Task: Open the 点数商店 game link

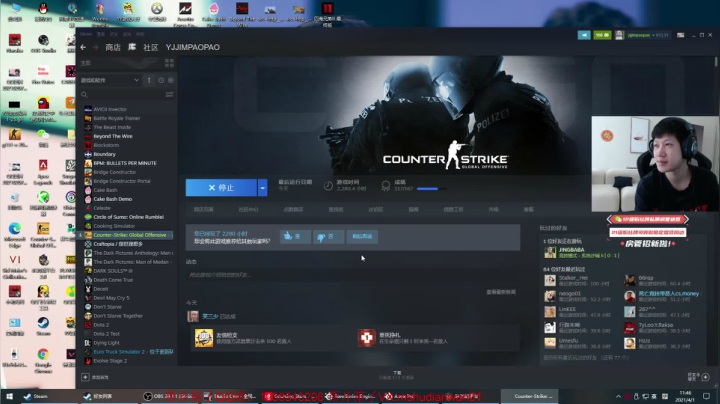Action: click(x=293, y=209)
